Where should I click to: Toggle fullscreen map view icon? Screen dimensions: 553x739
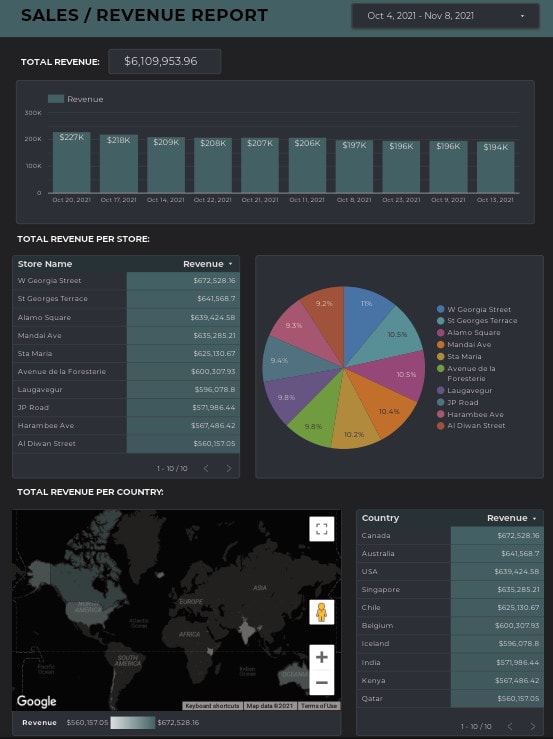(322, 529)
